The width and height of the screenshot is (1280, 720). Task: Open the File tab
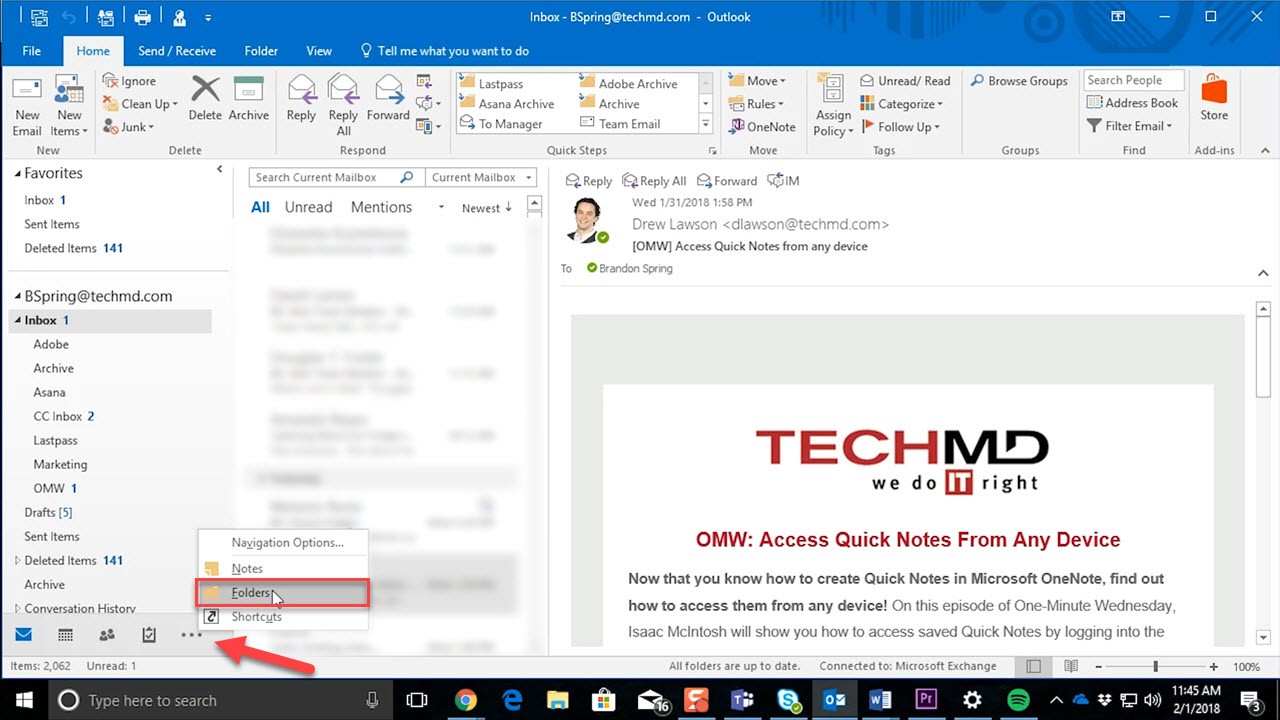click(x=31, y=51)
